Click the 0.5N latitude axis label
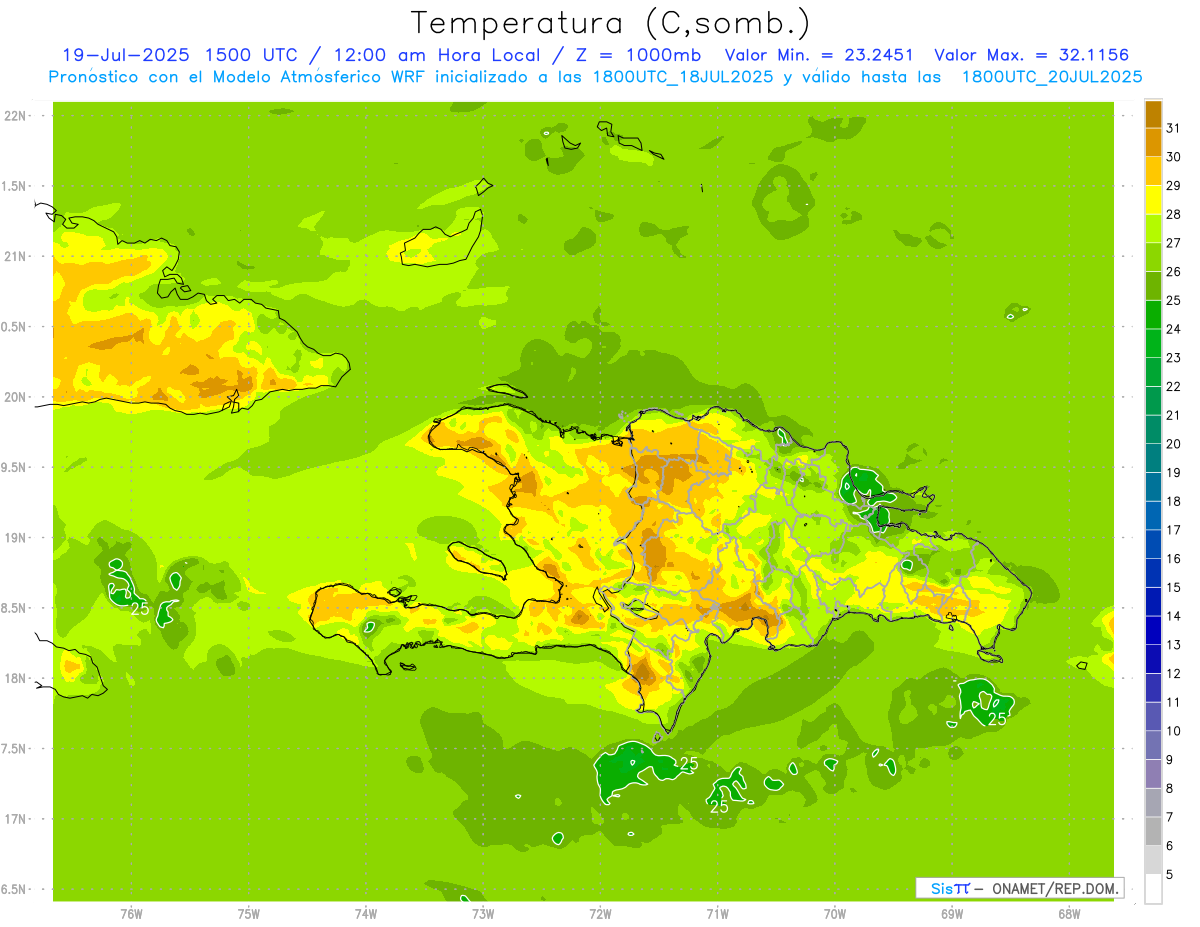This screenshot has height=927, width=1200. pos(14,327)
